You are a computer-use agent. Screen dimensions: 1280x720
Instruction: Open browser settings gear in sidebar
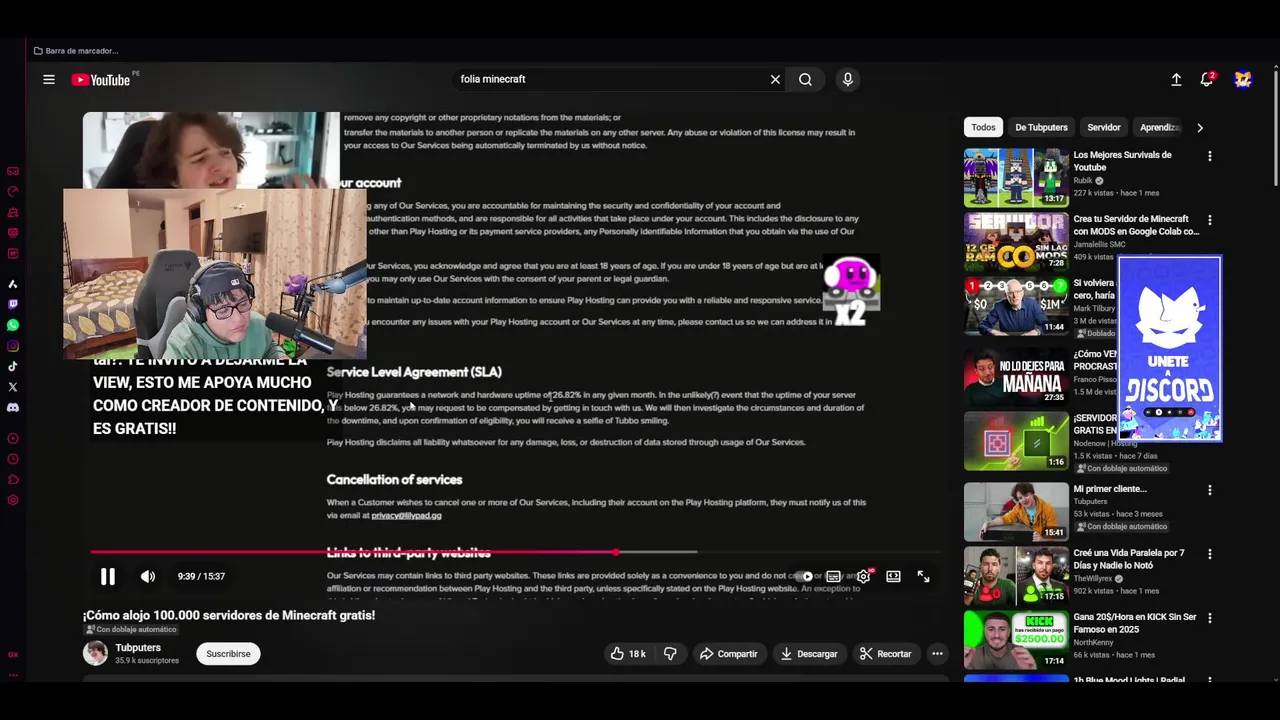coord(13,500)
